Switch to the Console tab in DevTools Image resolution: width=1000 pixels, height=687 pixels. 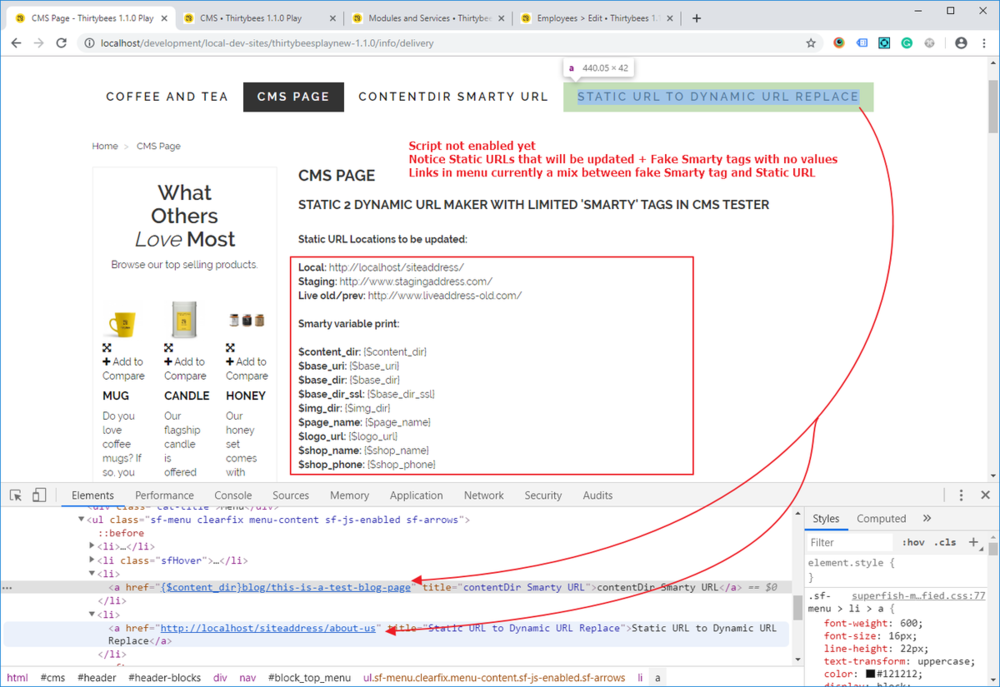click(x=233, y=495)
